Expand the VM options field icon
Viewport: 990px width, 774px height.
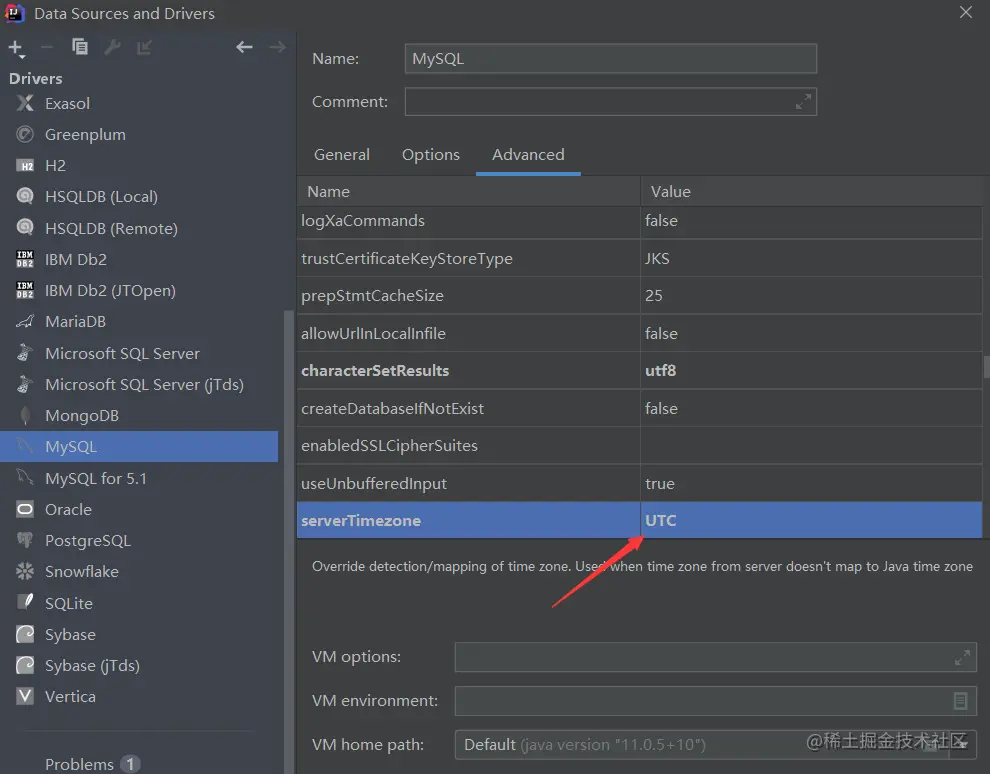(x=962, y=657)
